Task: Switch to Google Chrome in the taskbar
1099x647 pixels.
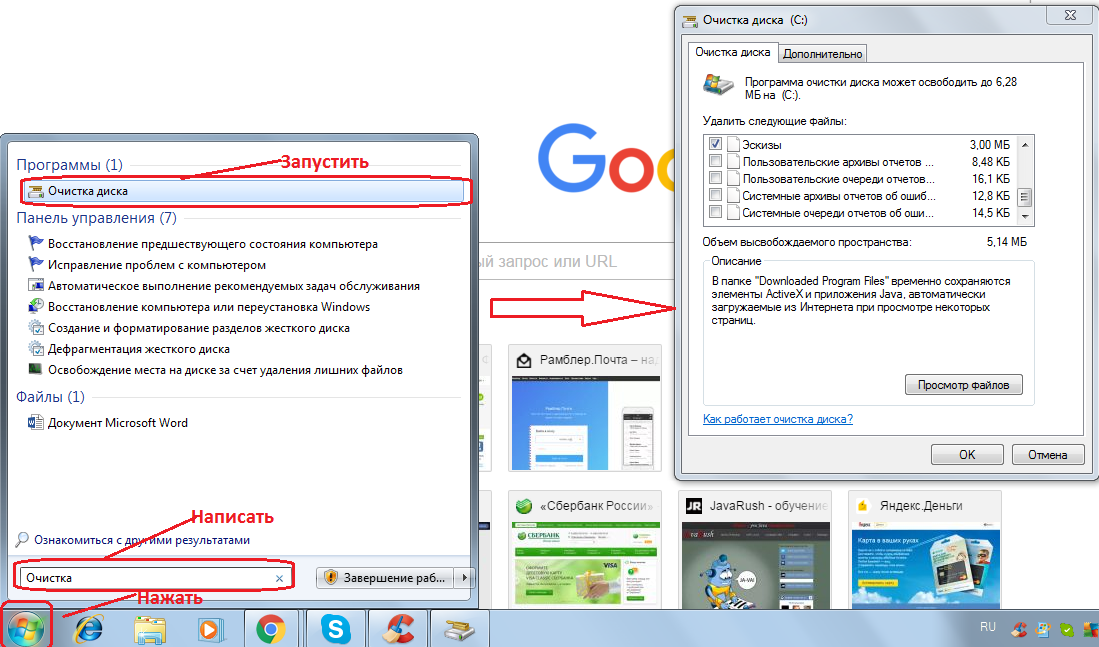Action: [270, 628]
